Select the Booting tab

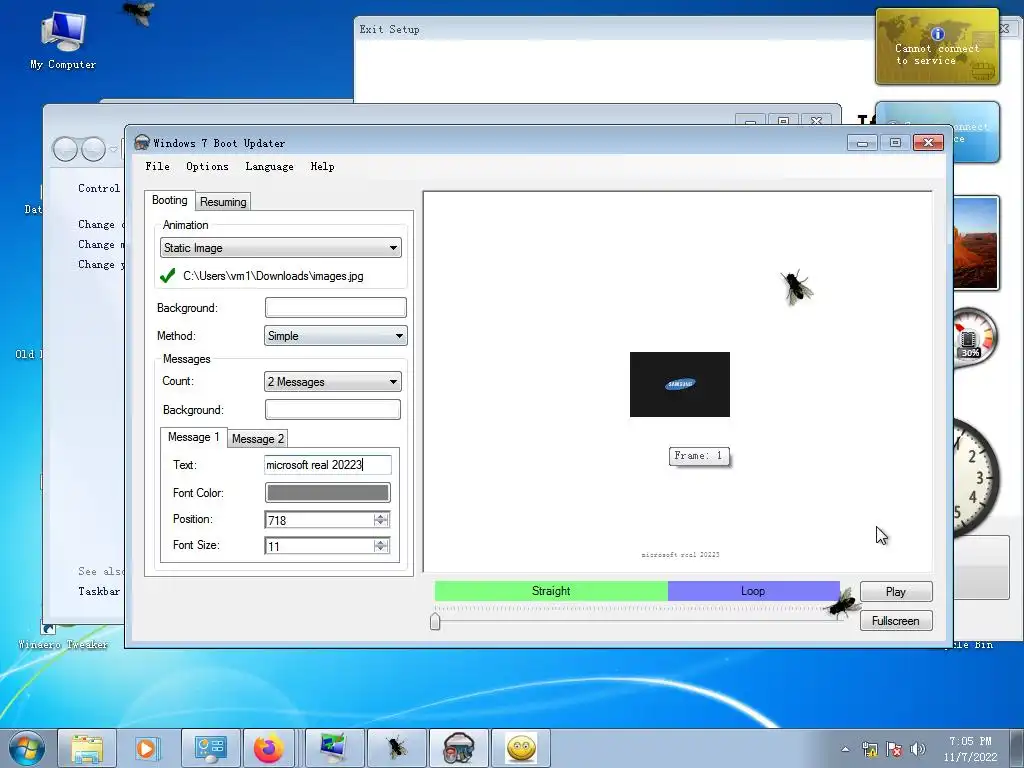(170, 200)
